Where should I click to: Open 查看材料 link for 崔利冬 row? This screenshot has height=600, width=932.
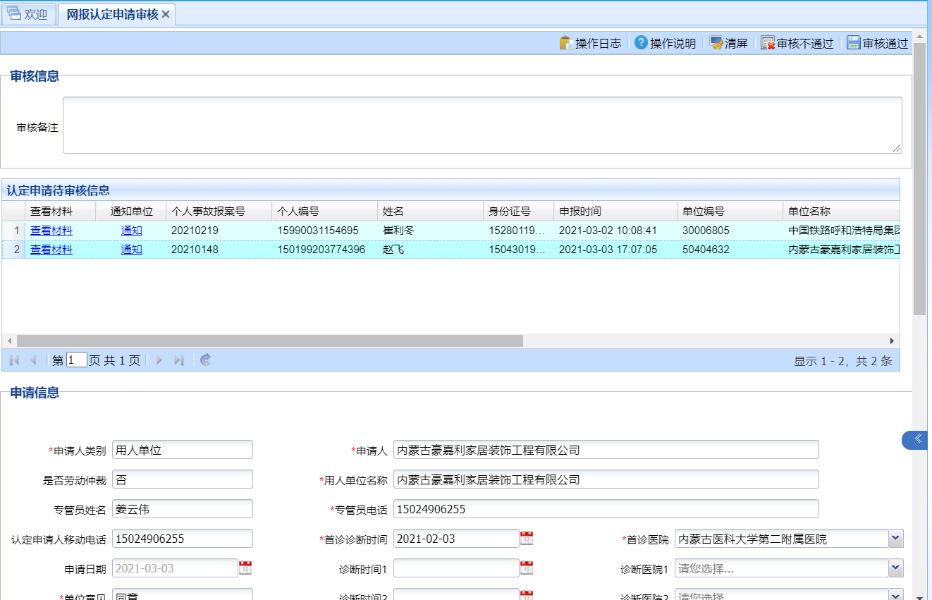(51, 230)
